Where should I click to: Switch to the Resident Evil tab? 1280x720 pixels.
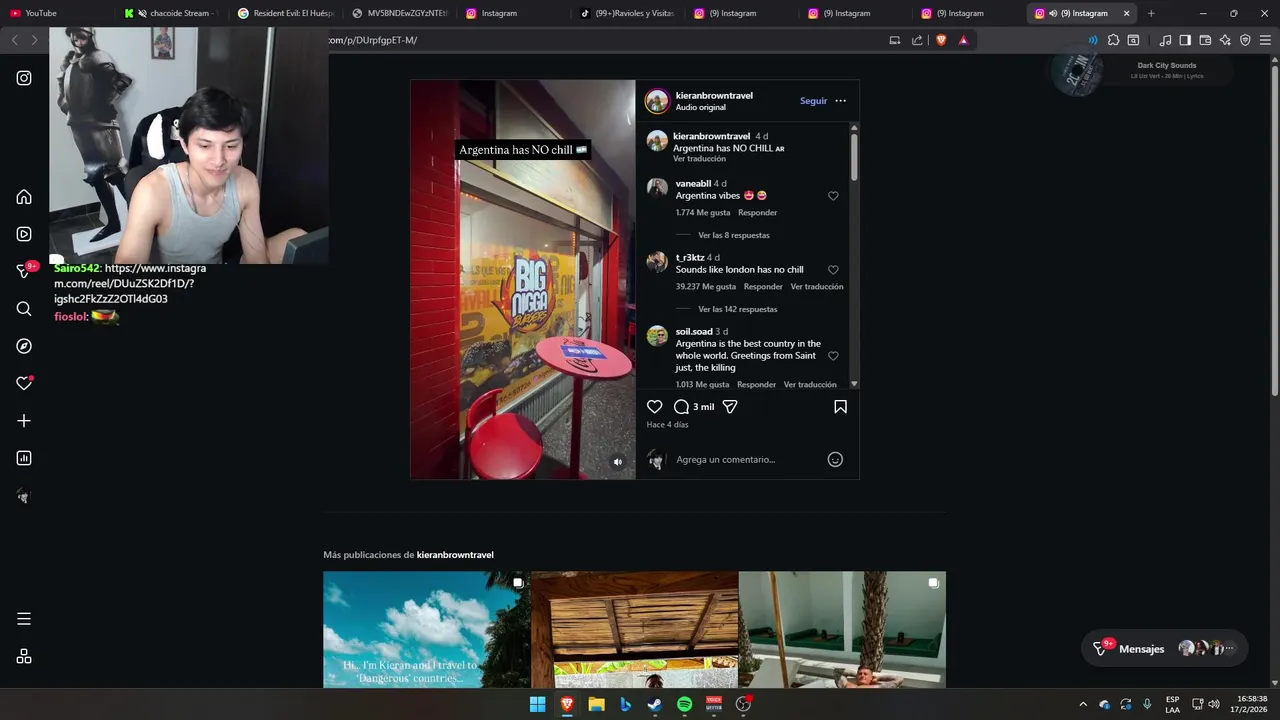[x=285, y=13]
